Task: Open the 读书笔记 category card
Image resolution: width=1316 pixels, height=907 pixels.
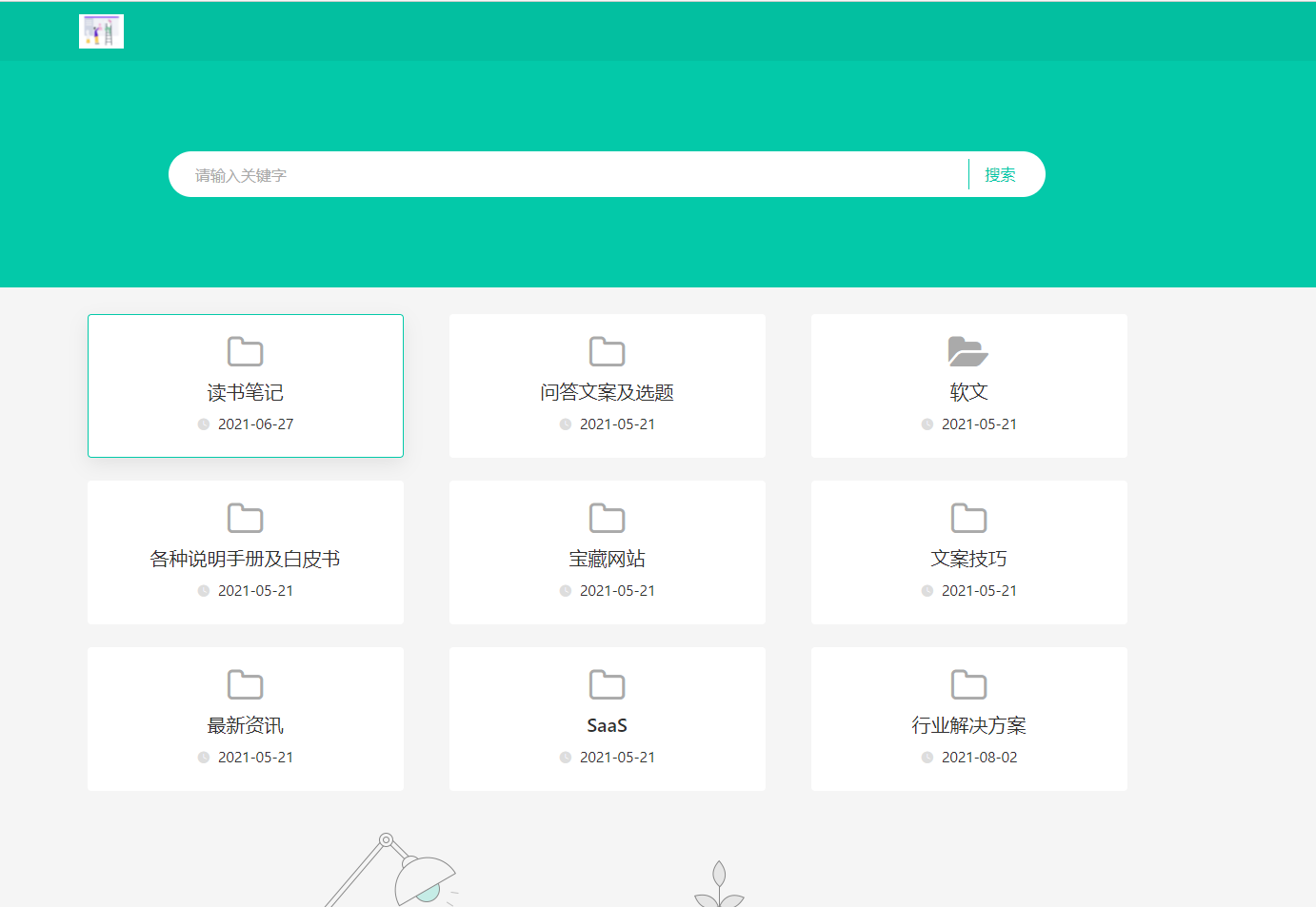Action: click(245, 385)
